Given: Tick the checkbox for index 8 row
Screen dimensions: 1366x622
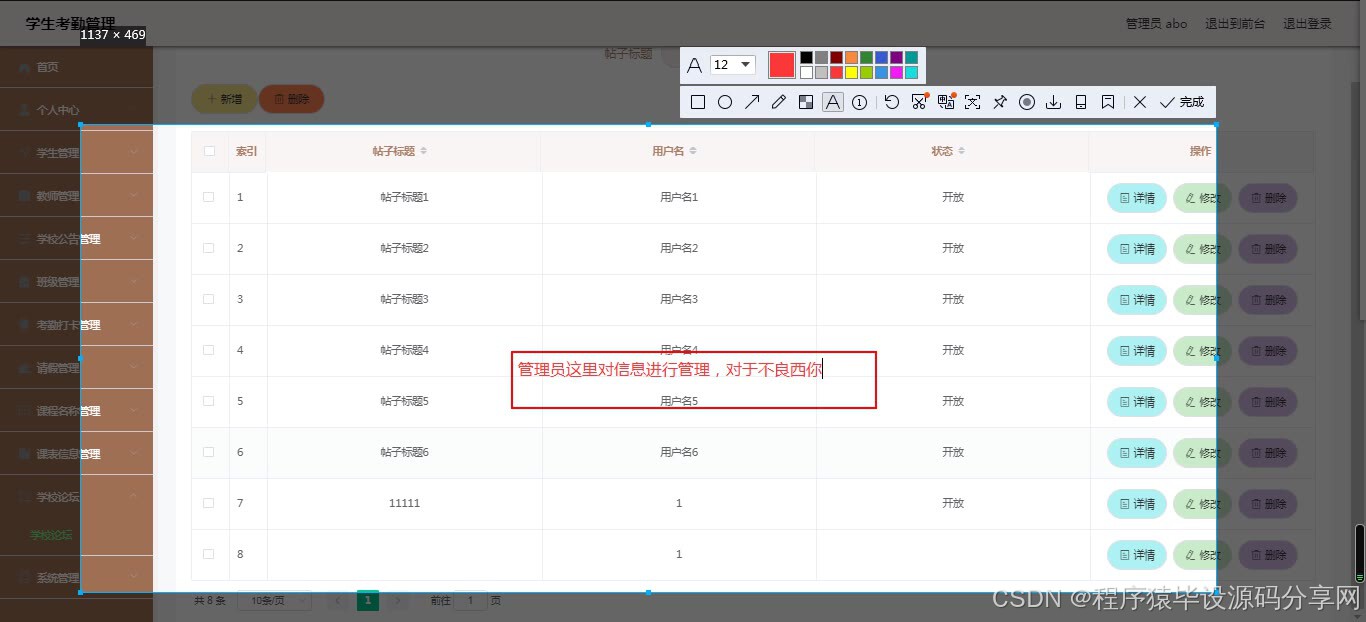Looking at the screenshot, I should click(209, 554).
